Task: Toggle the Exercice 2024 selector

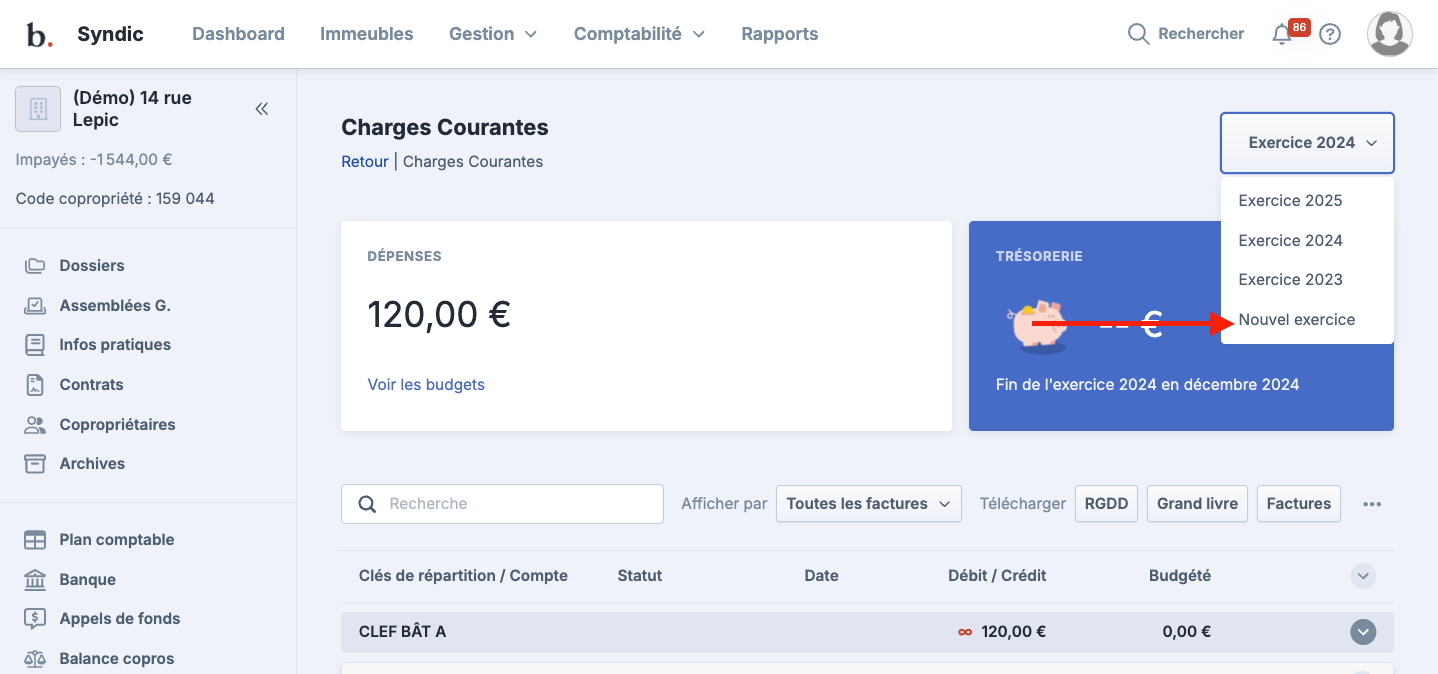Action: tap(1306, 143)
